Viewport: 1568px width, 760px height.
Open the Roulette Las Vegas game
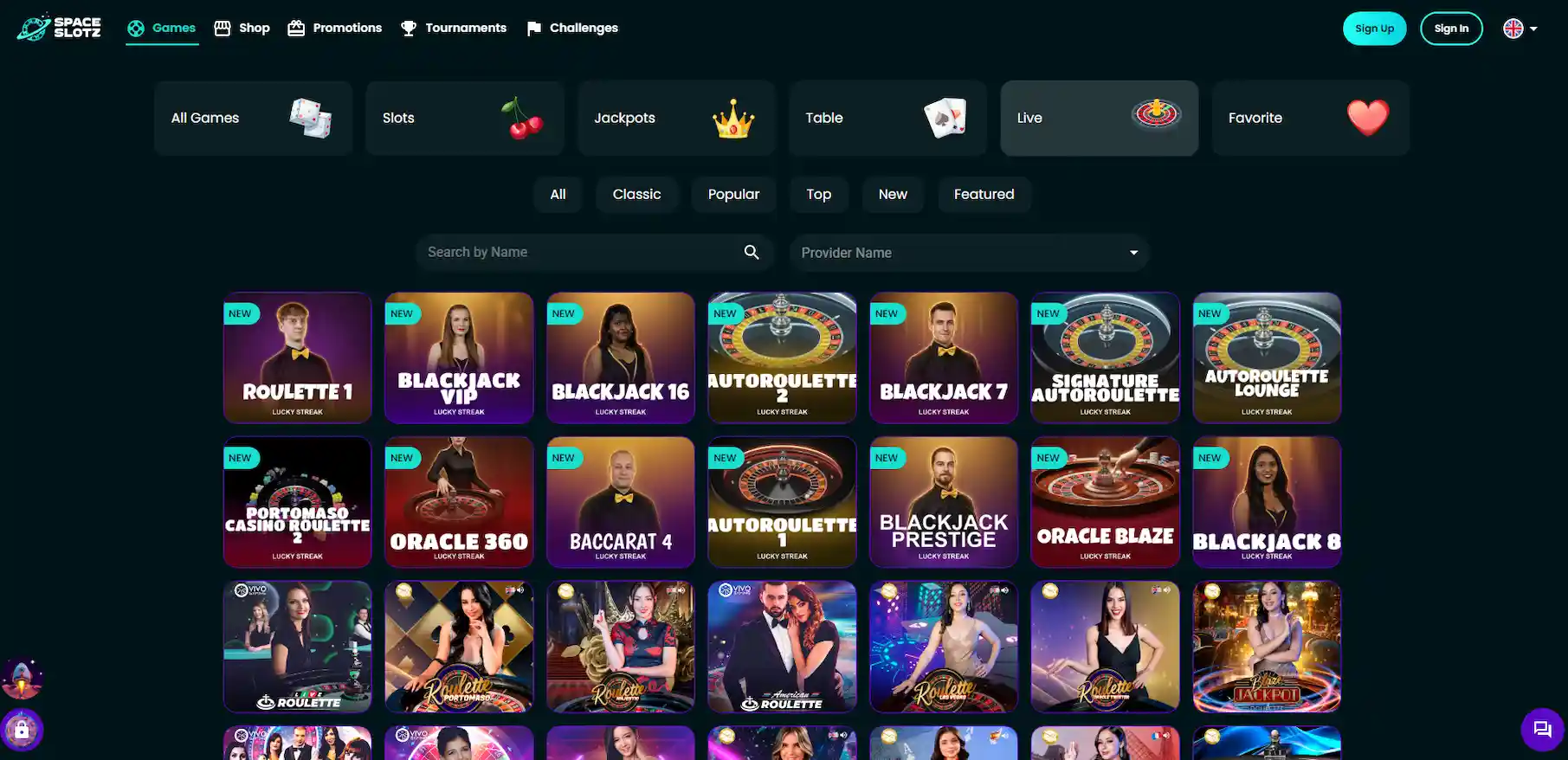coord(944,647)
